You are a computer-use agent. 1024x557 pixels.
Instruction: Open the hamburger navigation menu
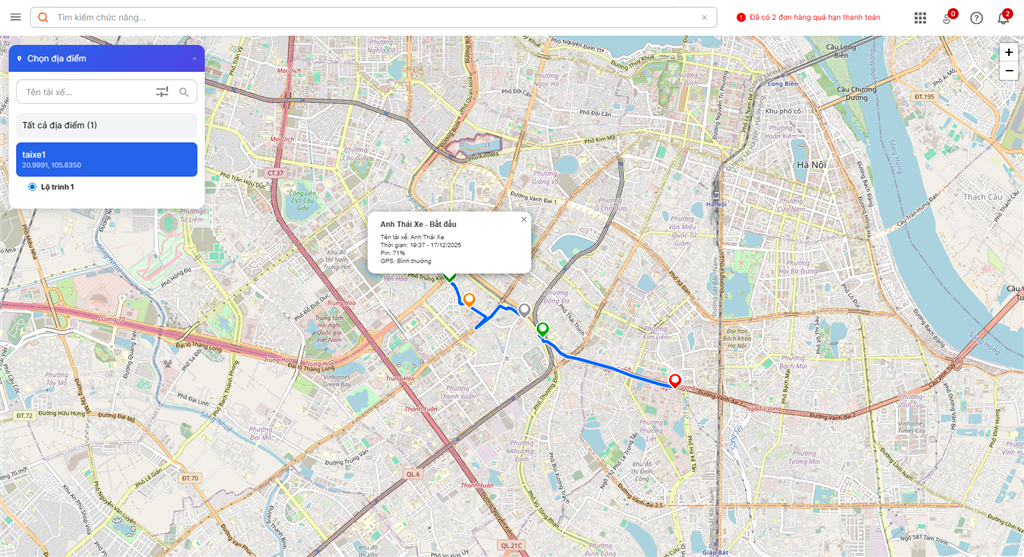pos(15,17)
